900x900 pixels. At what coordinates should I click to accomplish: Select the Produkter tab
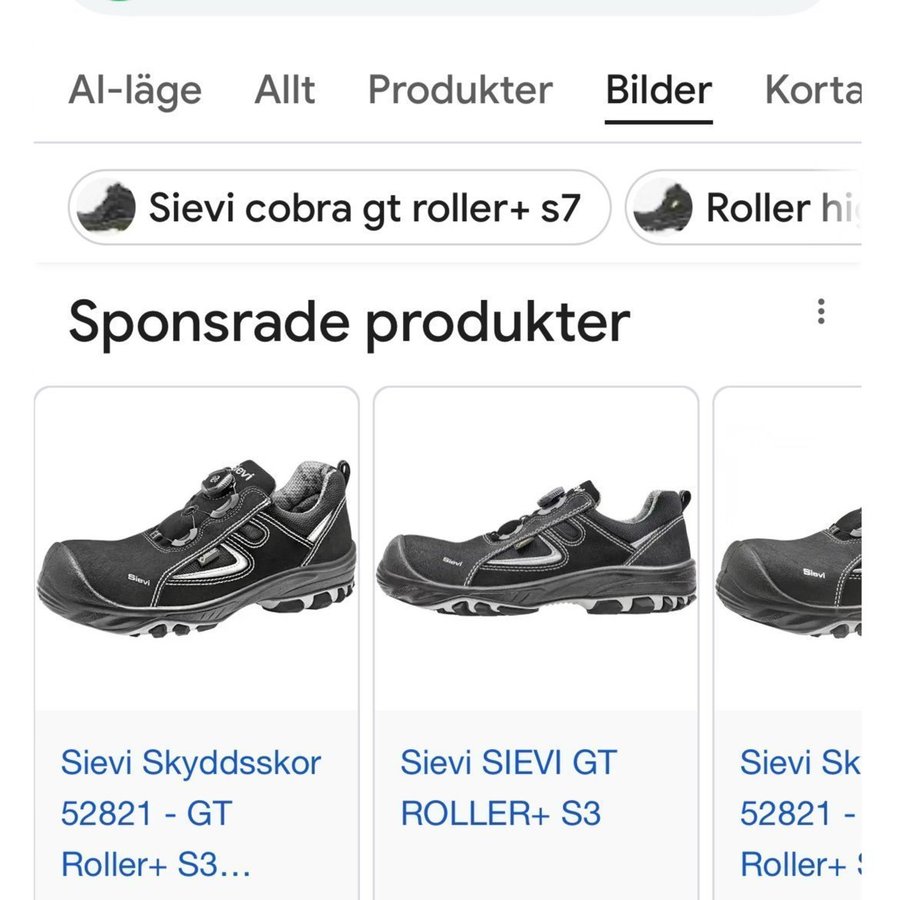point(460,90)
